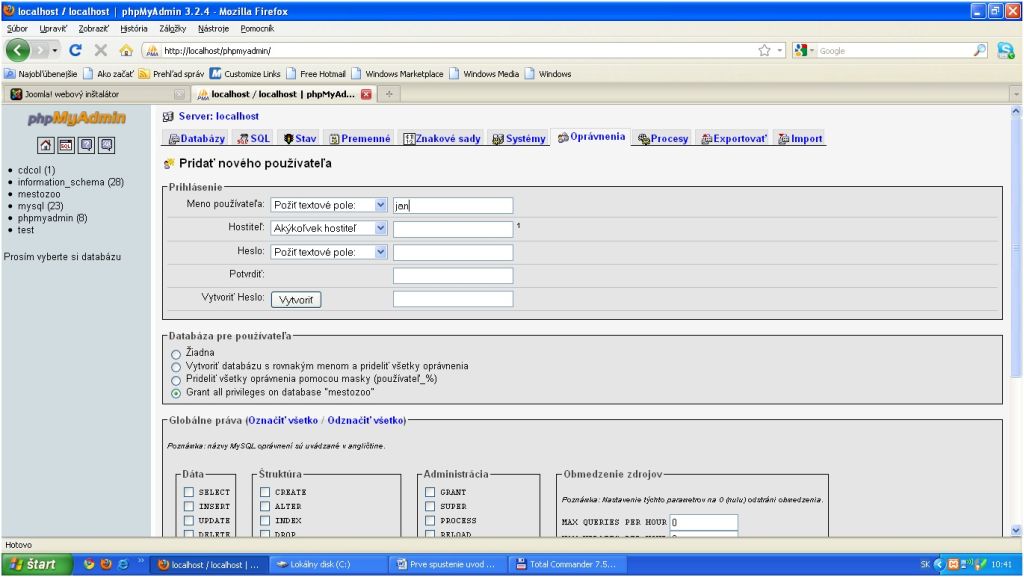Check the INDEX privilege checkbox

265,520
